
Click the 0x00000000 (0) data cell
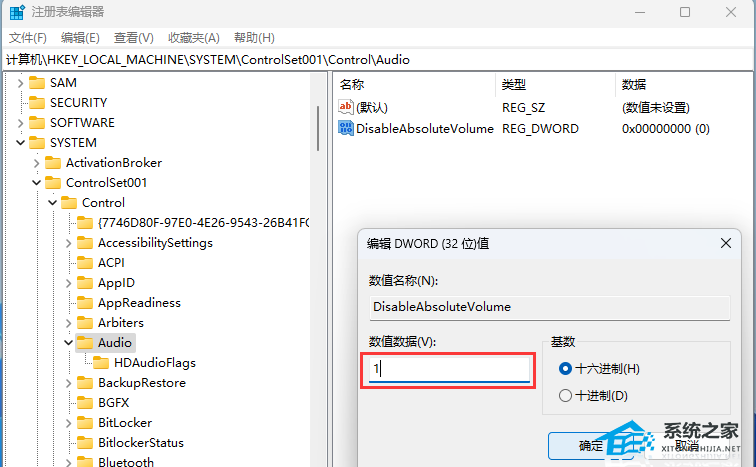coord(665,129)
